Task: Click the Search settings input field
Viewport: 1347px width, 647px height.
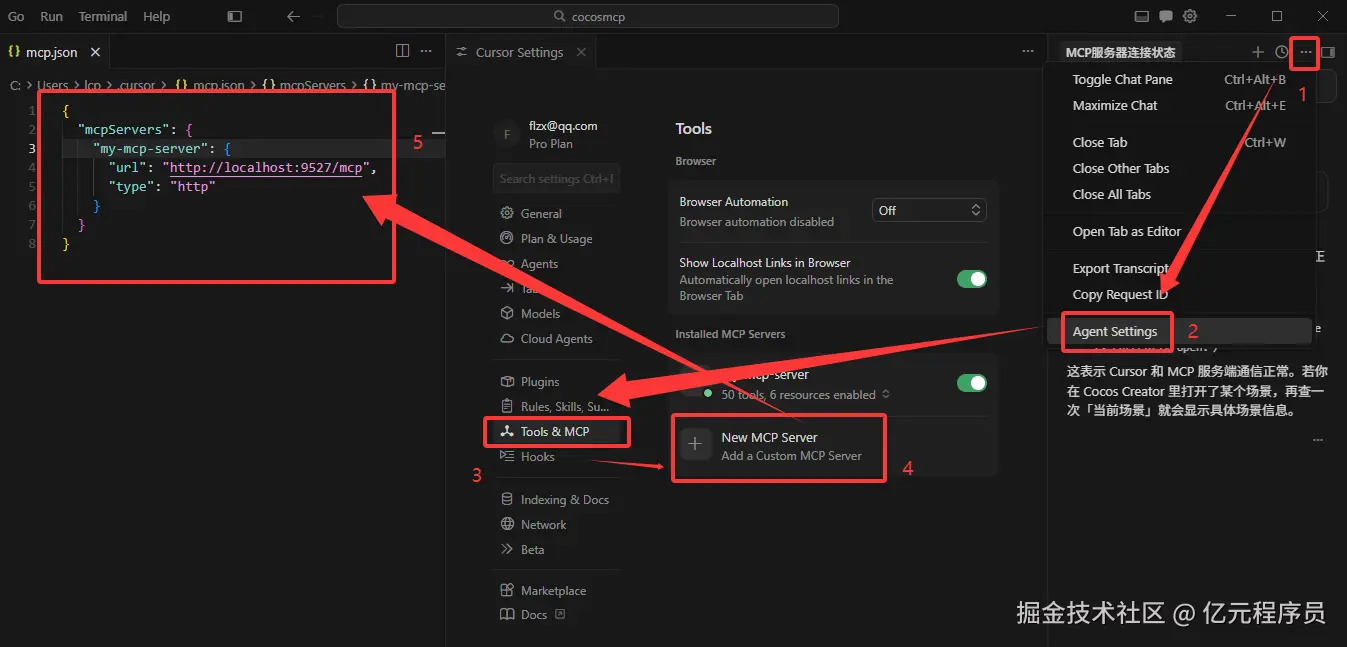Action: click(556, 179)
